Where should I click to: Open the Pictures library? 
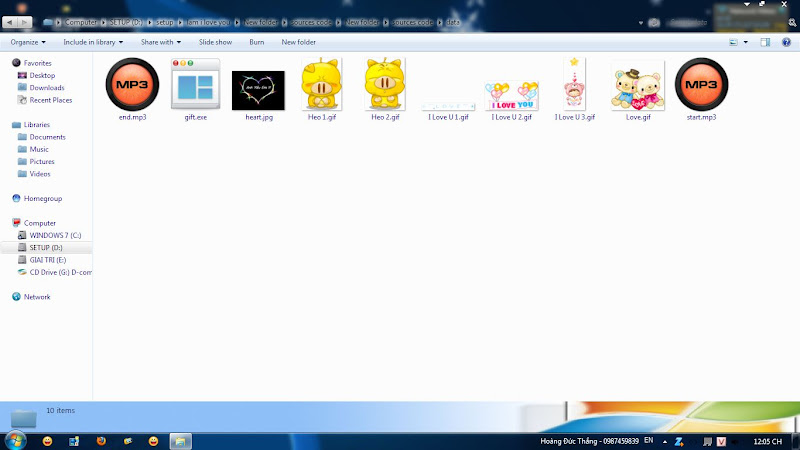(42, 161)
